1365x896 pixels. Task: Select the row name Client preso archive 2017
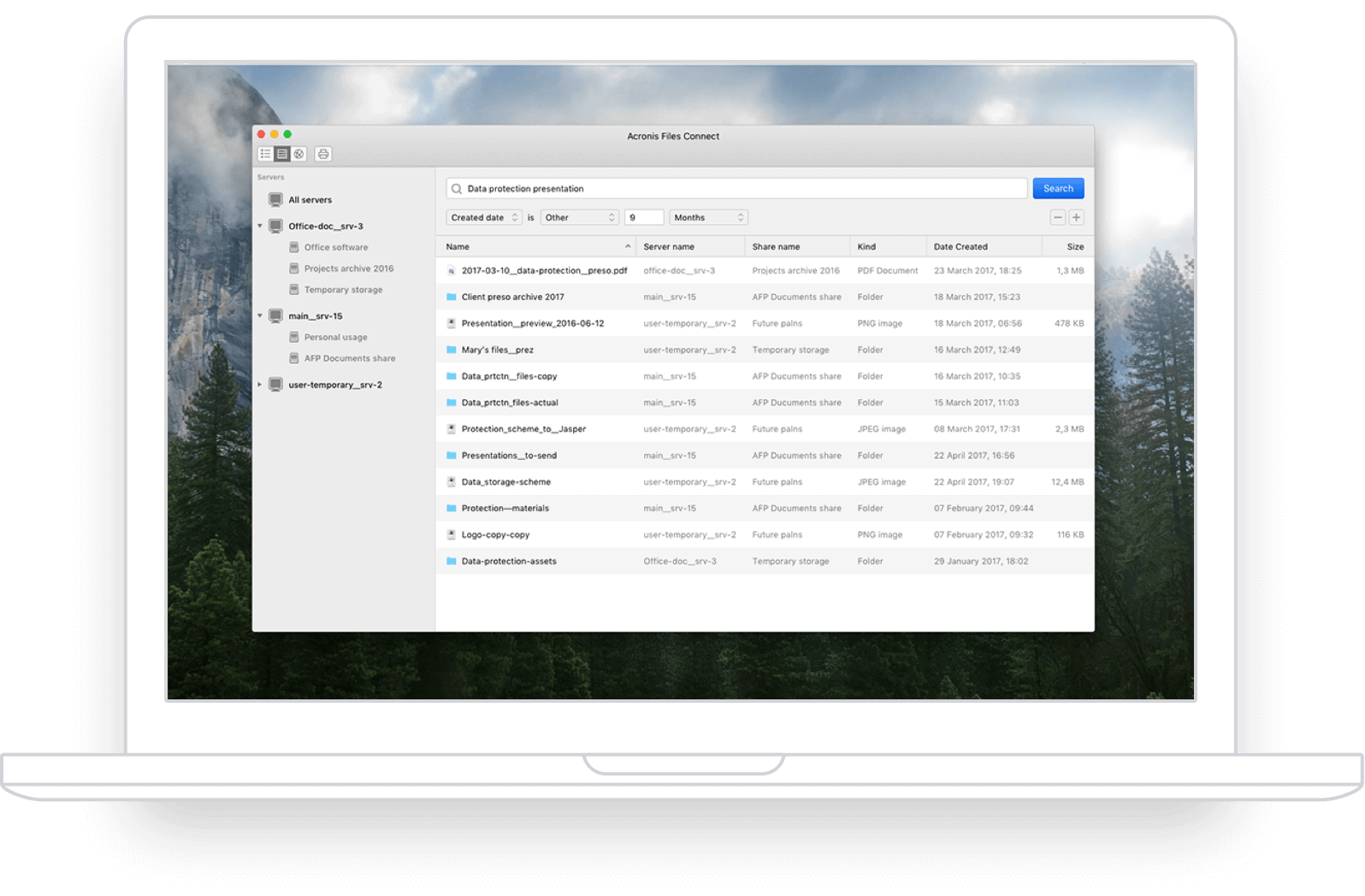512,298
